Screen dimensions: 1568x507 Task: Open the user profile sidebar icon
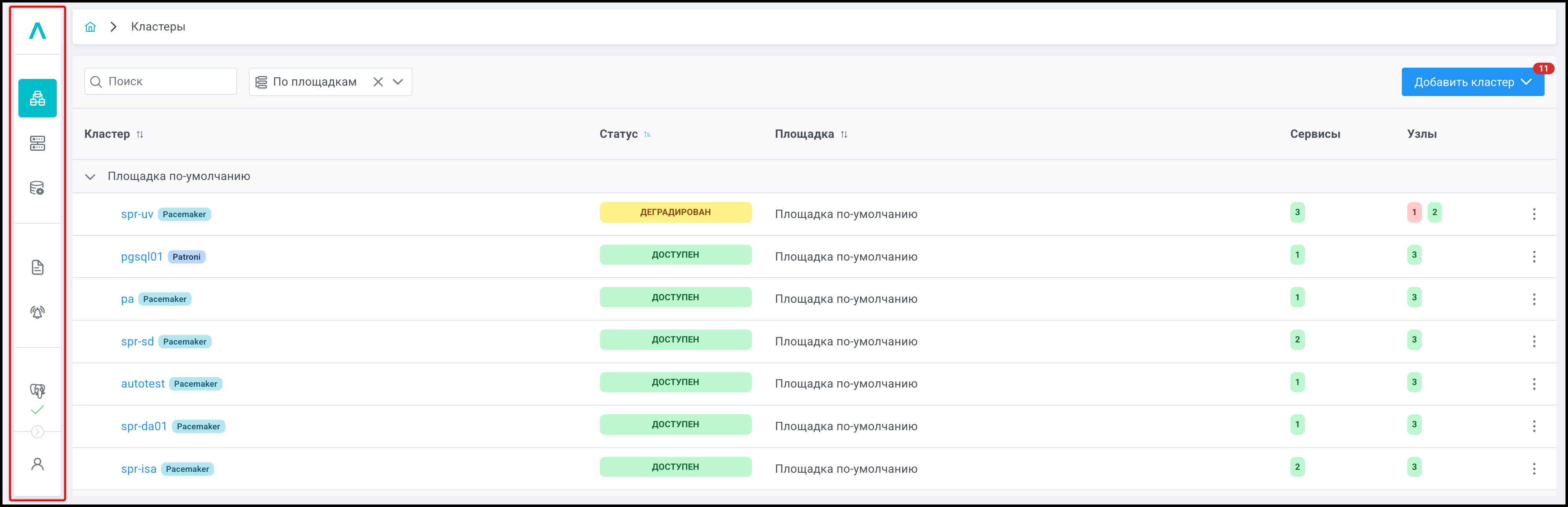(37, 464)
